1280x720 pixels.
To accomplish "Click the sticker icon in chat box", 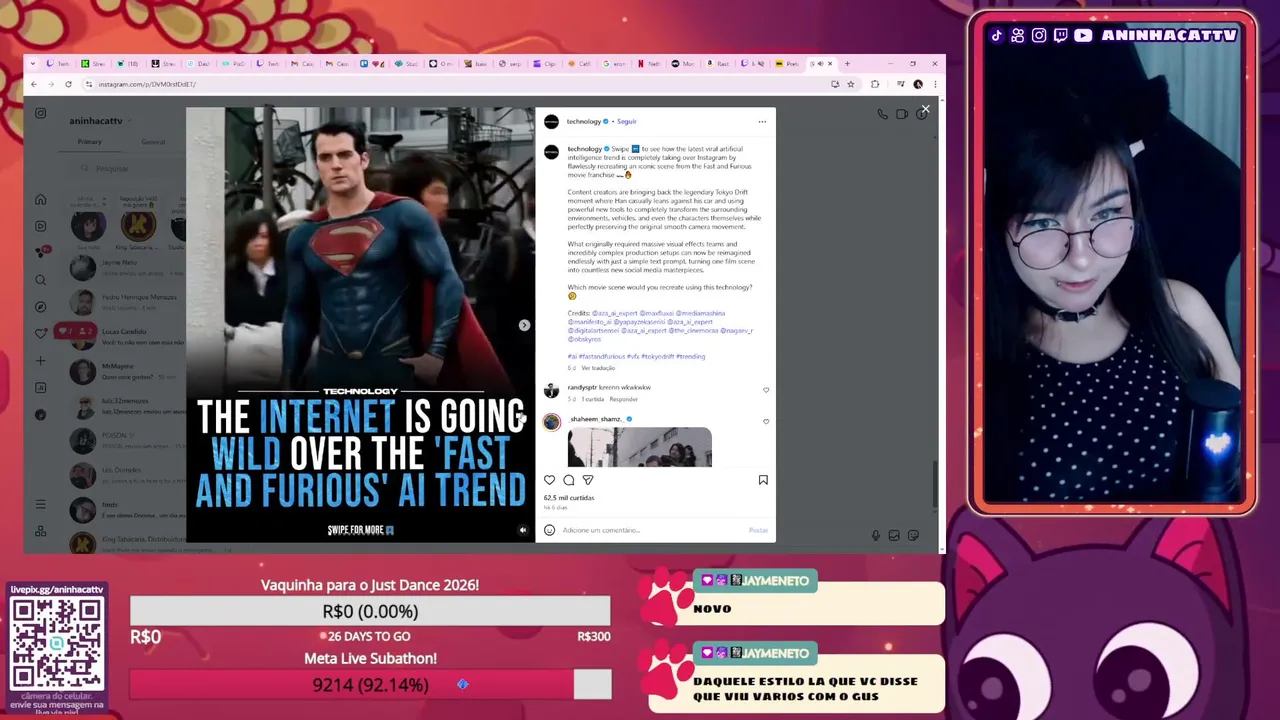I will 913,536.
